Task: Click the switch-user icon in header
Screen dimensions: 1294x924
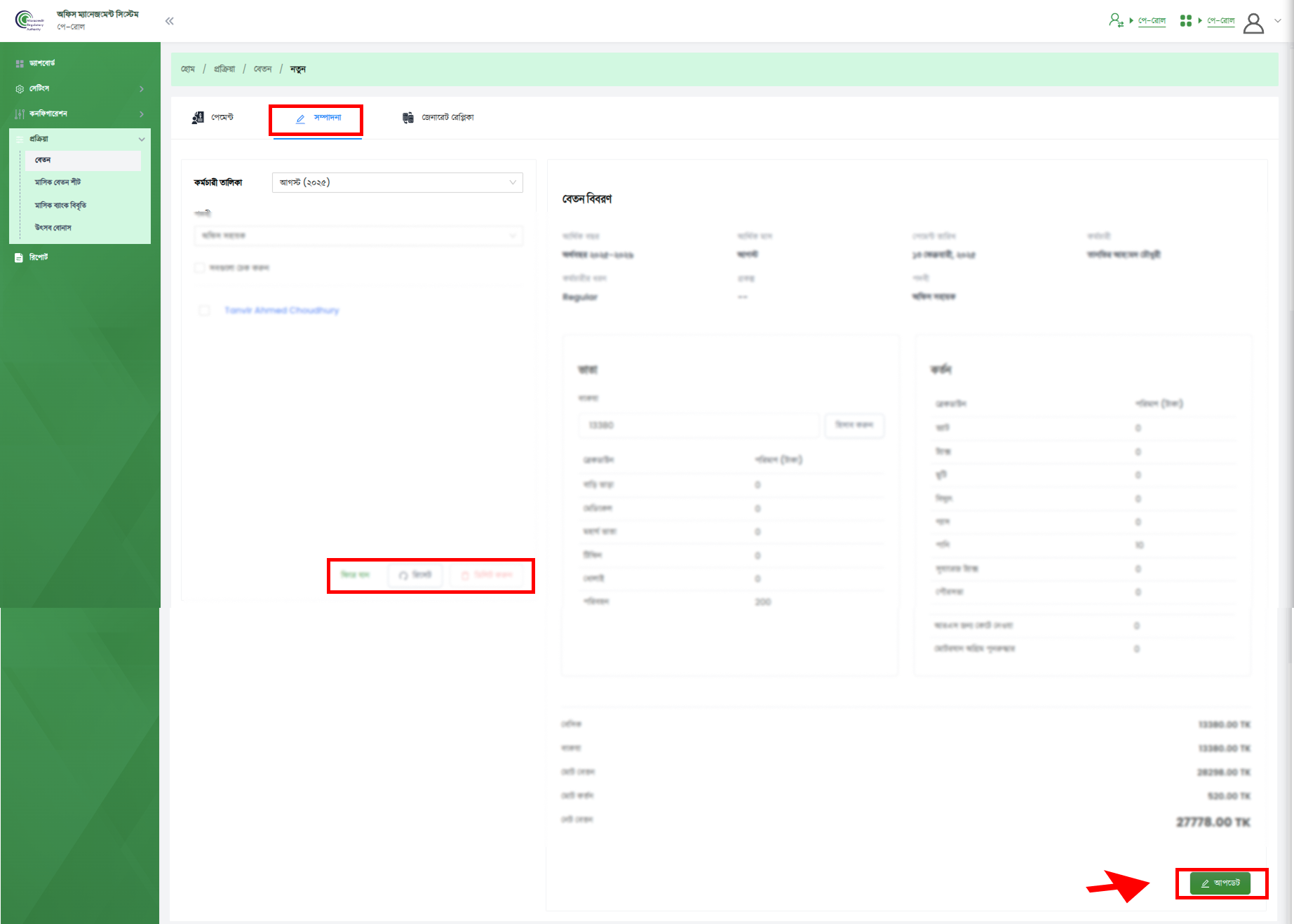Action: tap(1116, 20)
